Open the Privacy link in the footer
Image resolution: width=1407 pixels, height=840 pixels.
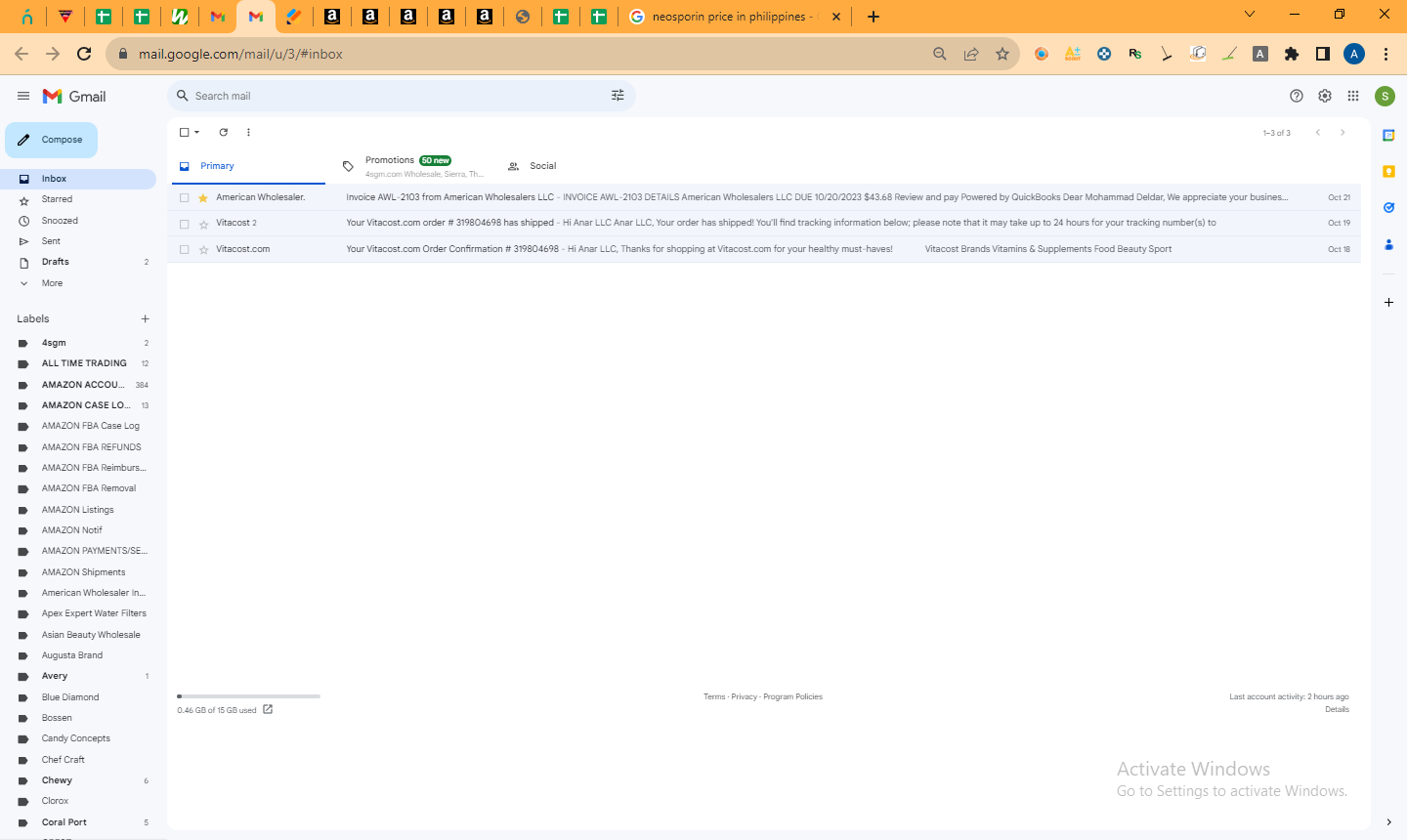point(745,696)
